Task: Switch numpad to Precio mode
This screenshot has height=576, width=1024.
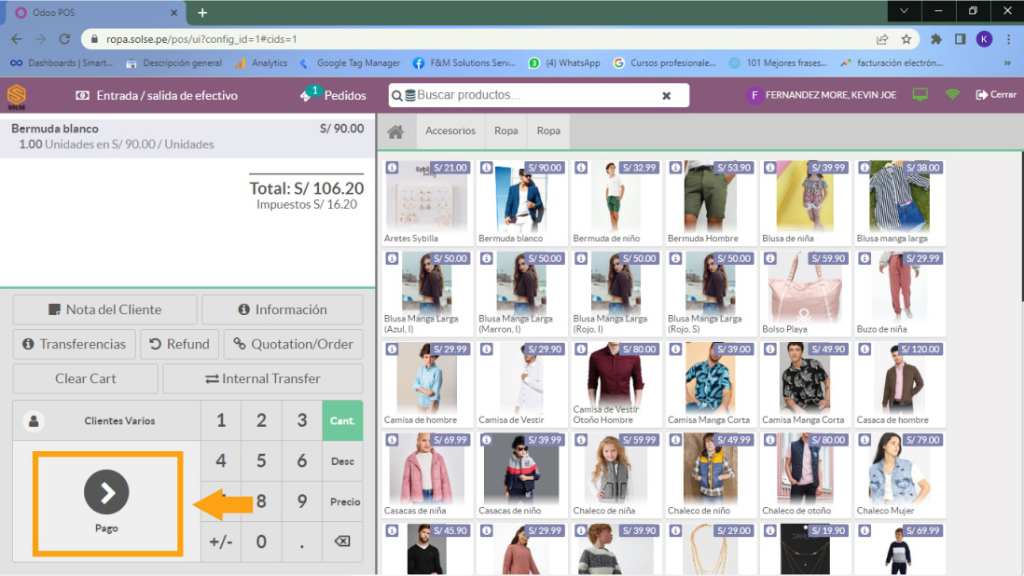Action: (344, 502)
